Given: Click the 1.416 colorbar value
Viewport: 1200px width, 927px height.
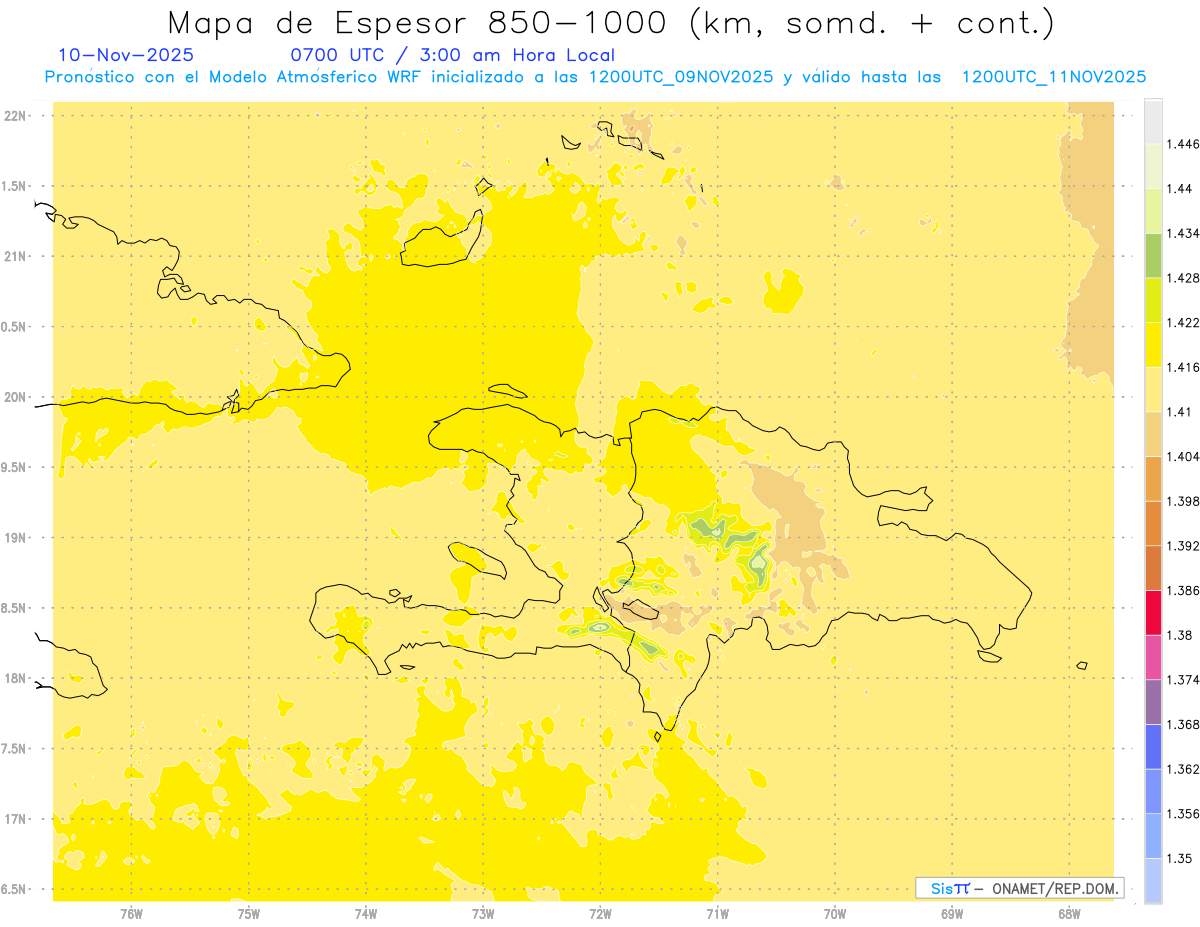Looking at the screenshot, I should [x=1182, y=367].
